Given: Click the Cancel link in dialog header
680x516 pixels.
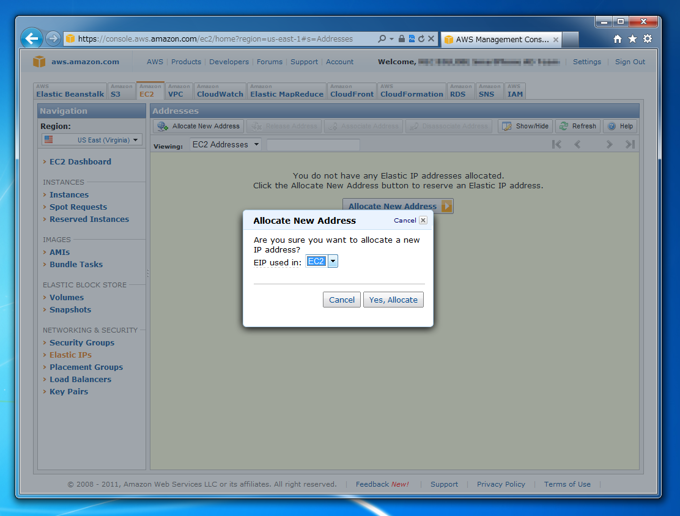Looking at the screenshot, I should (405, 220).
